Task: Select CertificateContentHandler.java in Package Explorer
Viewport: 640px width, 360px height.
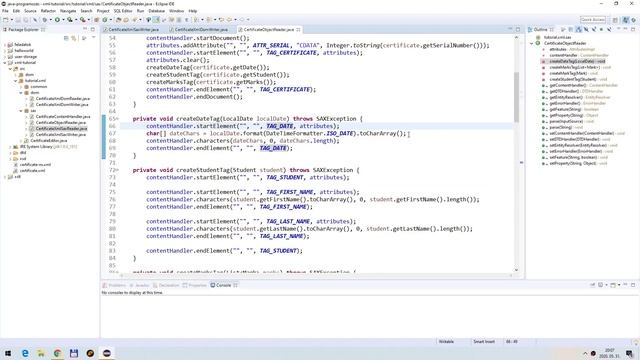Action: 62,117
